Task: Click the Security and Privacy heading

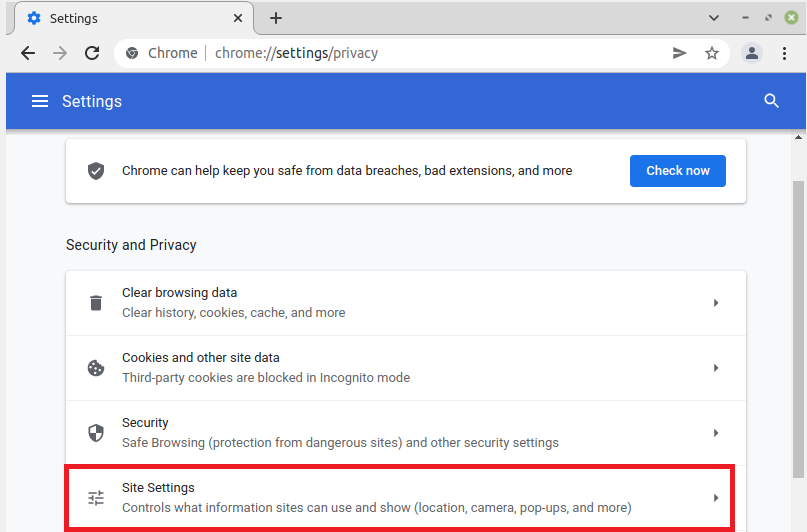Action: tap(131, 245)
